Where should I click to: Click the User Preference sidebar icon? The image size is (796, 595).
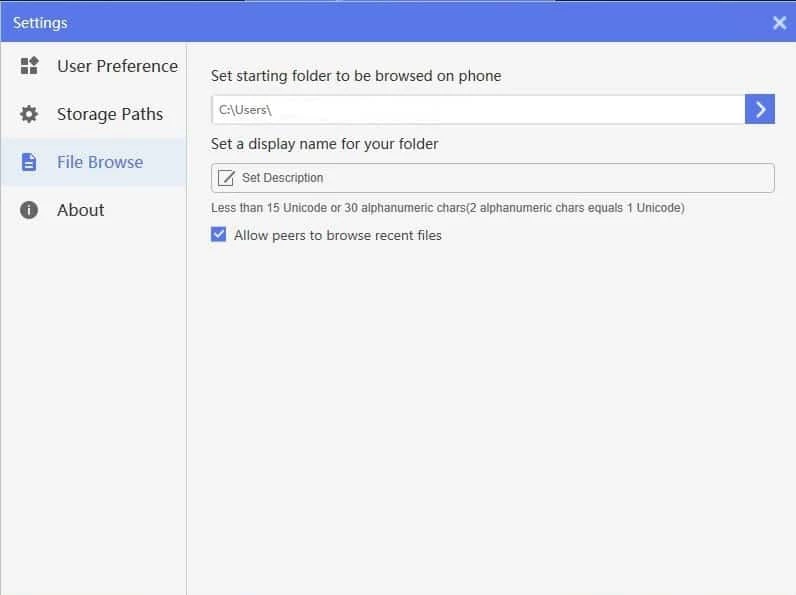29,66
